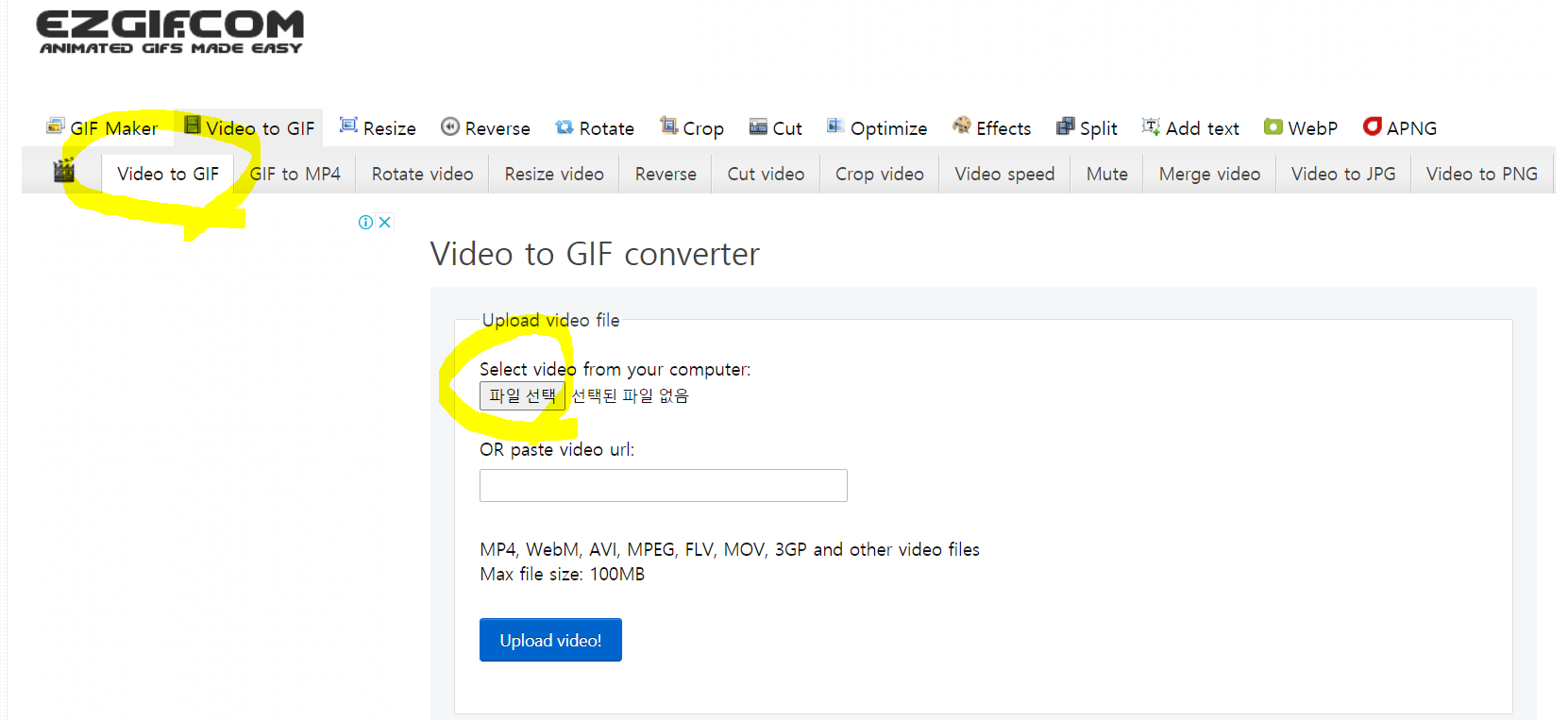Click the Reverse circular icon
Viewport: 1568px width, 720px height.
pos(450,126)
